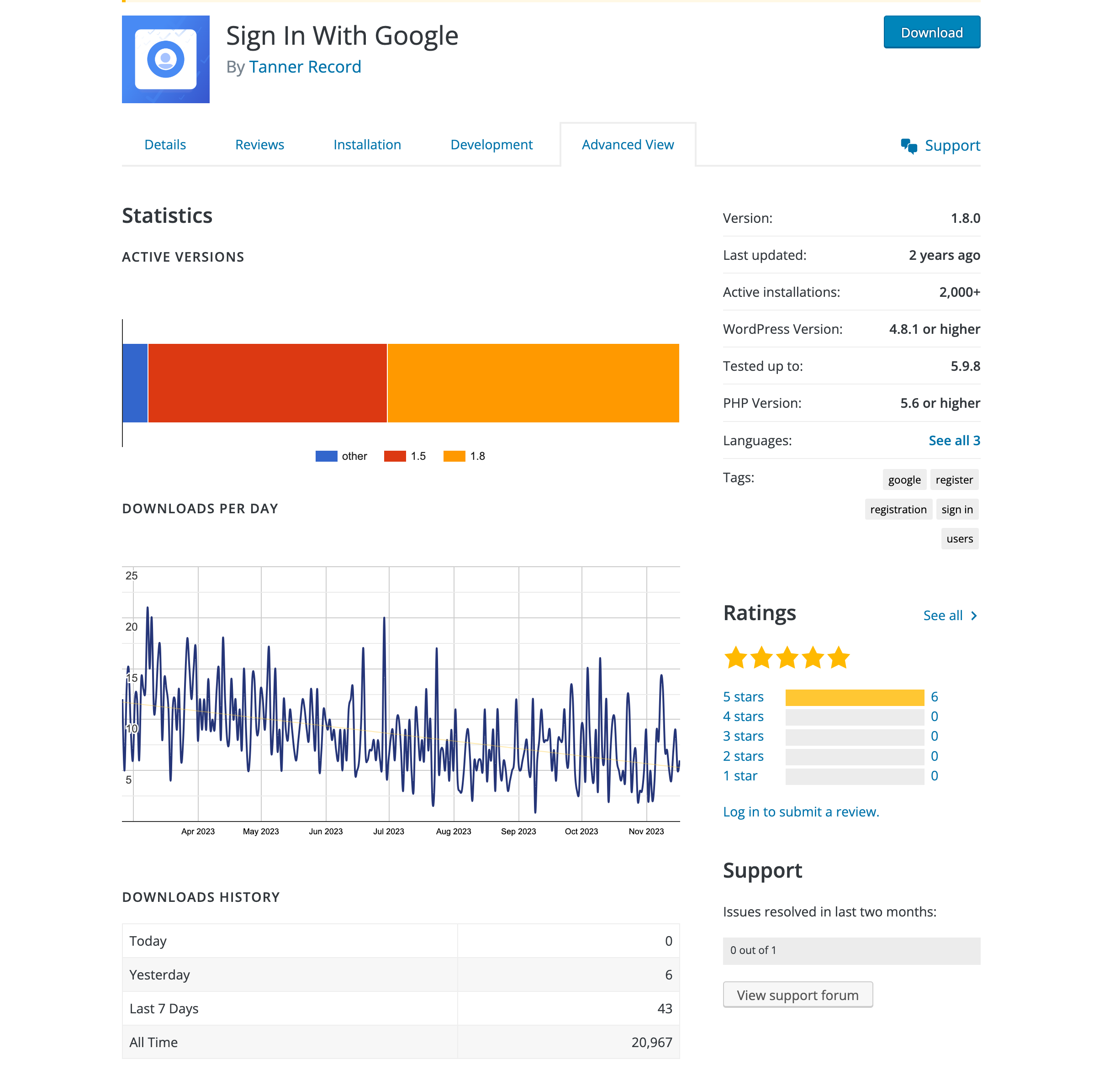Switch to the Reviews tab
The width and height of the screenshot is (1120, 1085).
tap(259, 145)
